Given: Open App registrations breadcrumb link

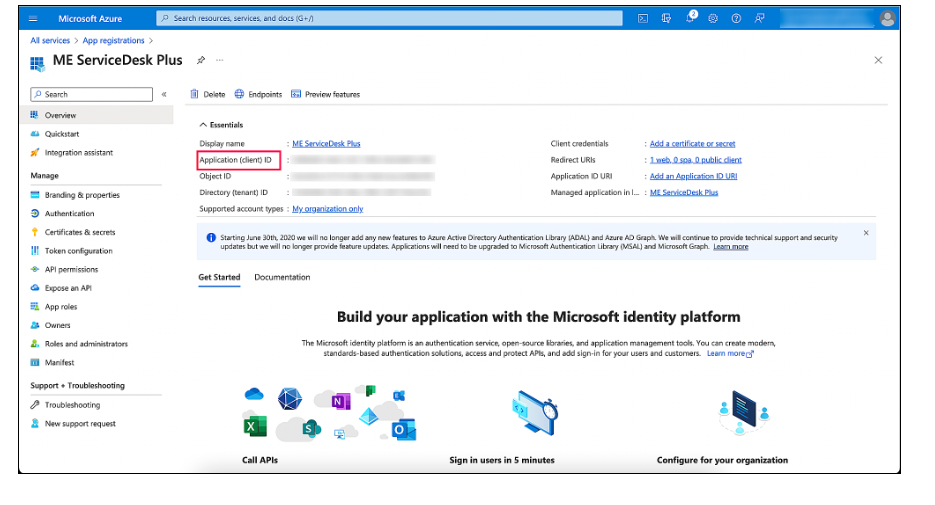Looking at the screenshot, I should pyautogui.click(x=113, y=41).
